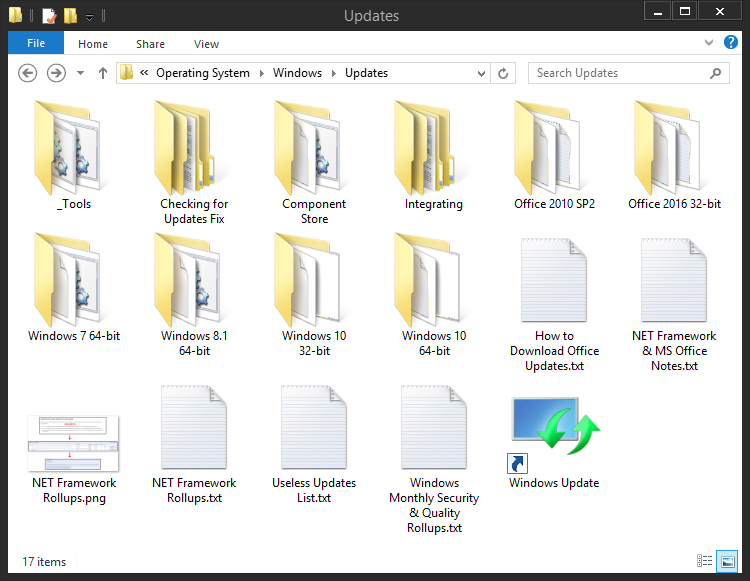This screenshot has width=750, height=581.
Task: Expand the Operating System breadcrumb arrow
Action: pos(262,73)
